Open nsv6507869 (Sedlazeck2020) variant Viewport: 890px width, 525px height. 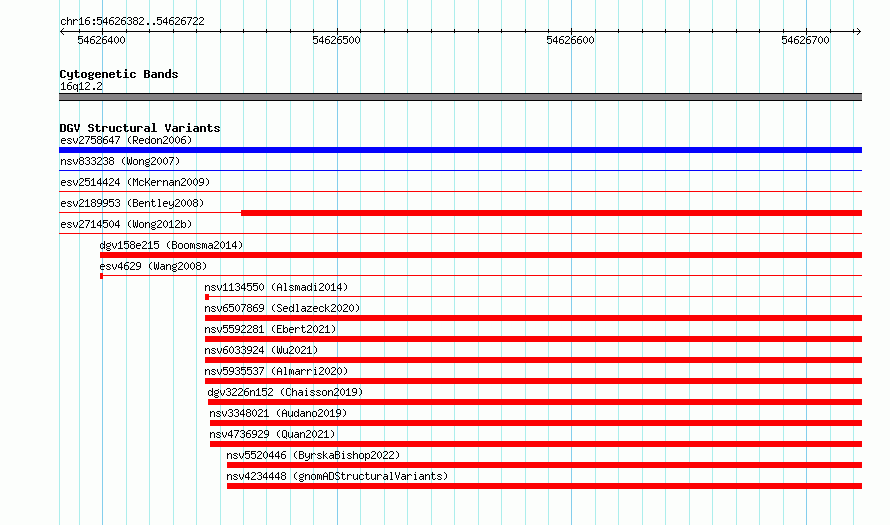[x=282, y=308]
